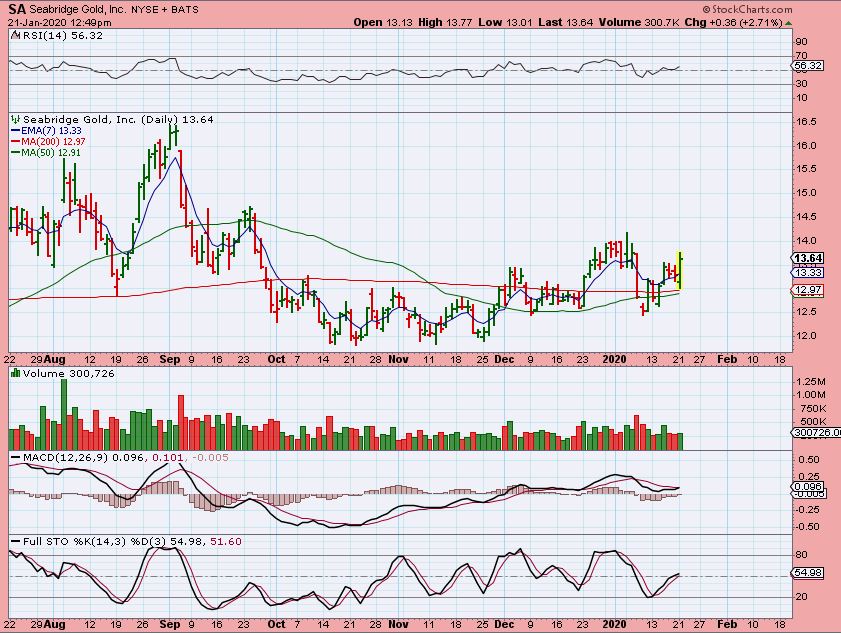Viewport: 841px width, 634px height.
Task: Click the High 13.77 value
Action: click(444, 23)
